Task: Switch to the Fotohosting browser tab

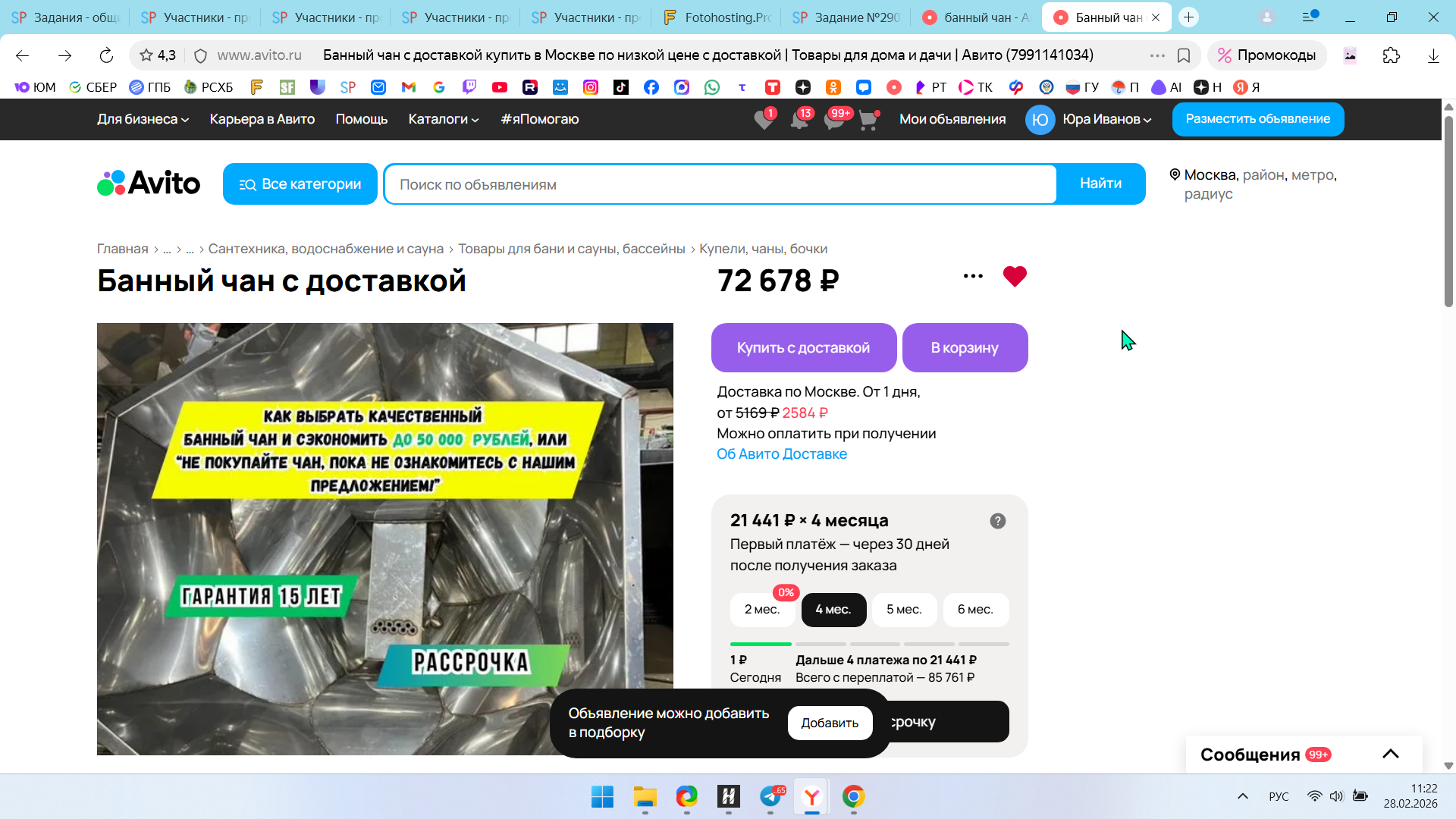Action: pos(717,17)
